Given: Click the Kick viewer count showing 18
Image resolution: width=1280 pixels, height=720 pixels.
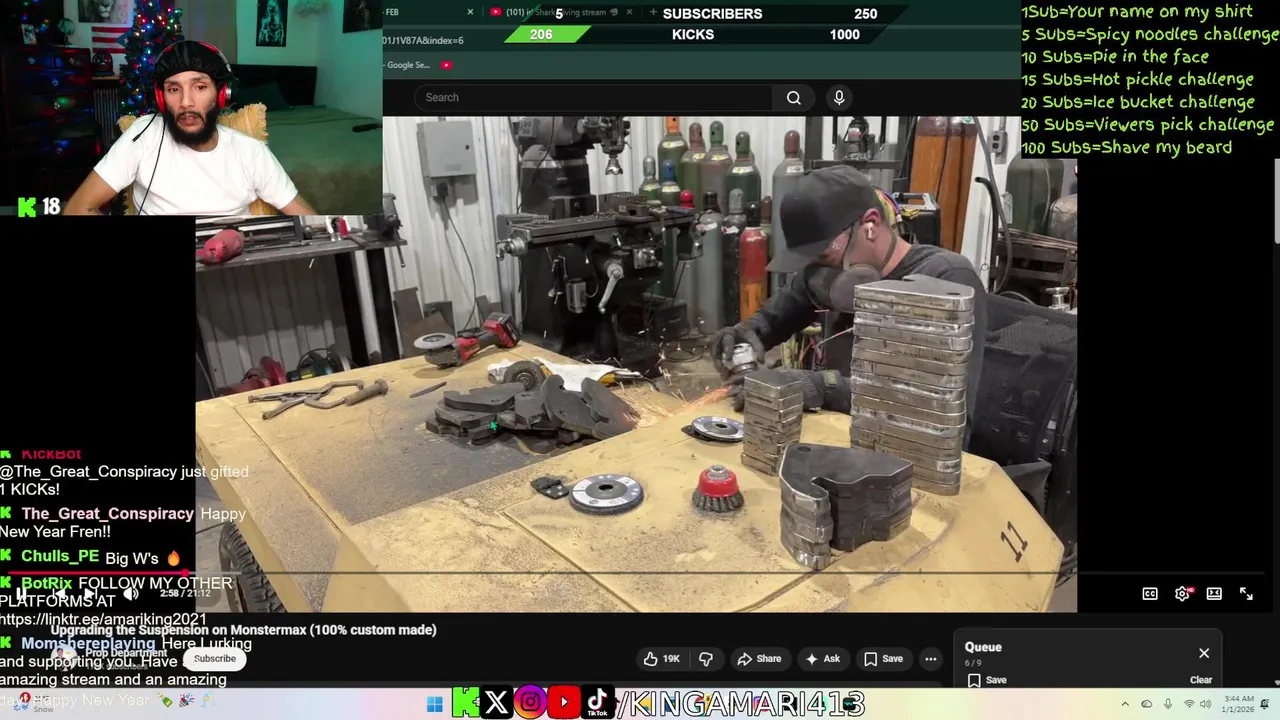Looking at the screenshot, I should click(39, 207).
